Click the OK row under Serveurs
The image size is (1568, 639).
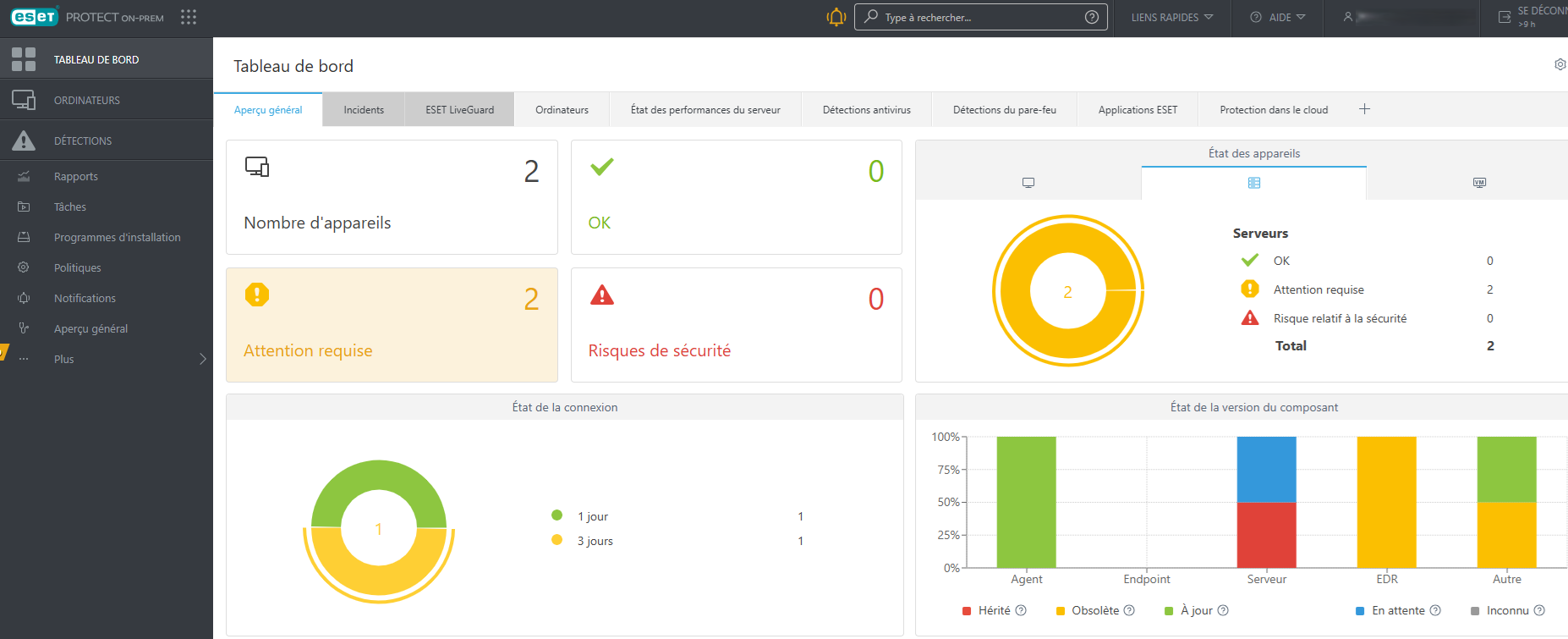1366,261
